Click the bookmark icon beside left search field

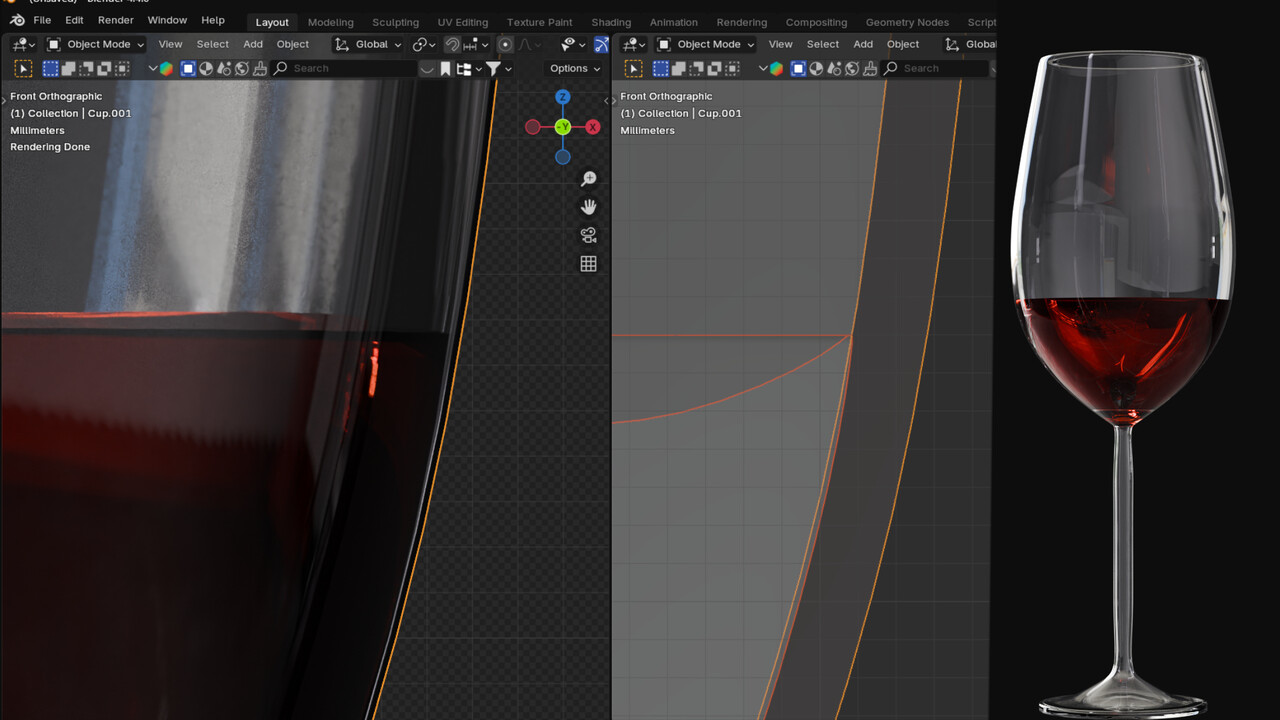[445, 68]
